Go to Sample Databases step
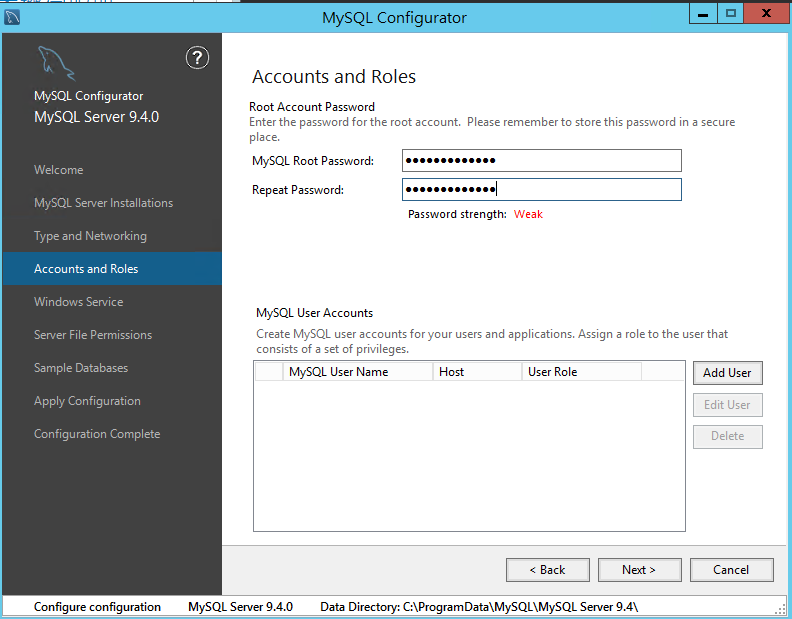 pyautogui.click(x=81, y=368)
